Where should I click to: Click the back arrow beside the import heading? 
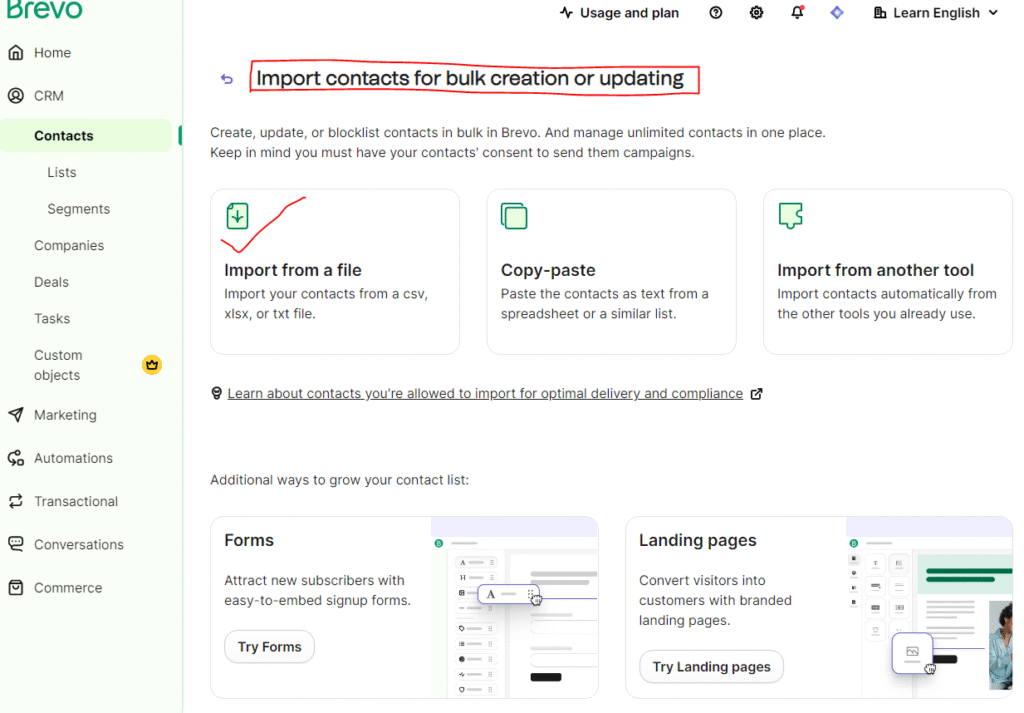click(227, 79)
